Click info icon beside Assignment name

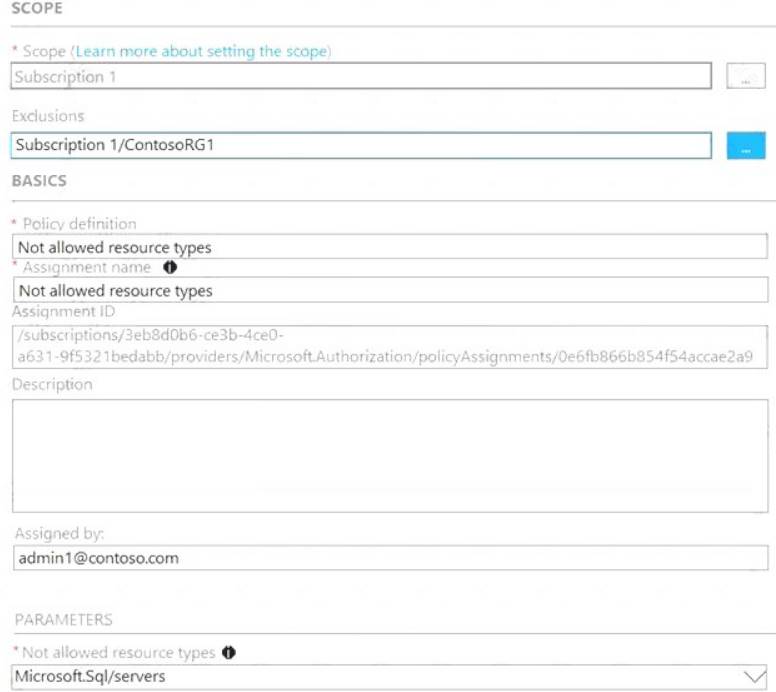pos(169,268)
